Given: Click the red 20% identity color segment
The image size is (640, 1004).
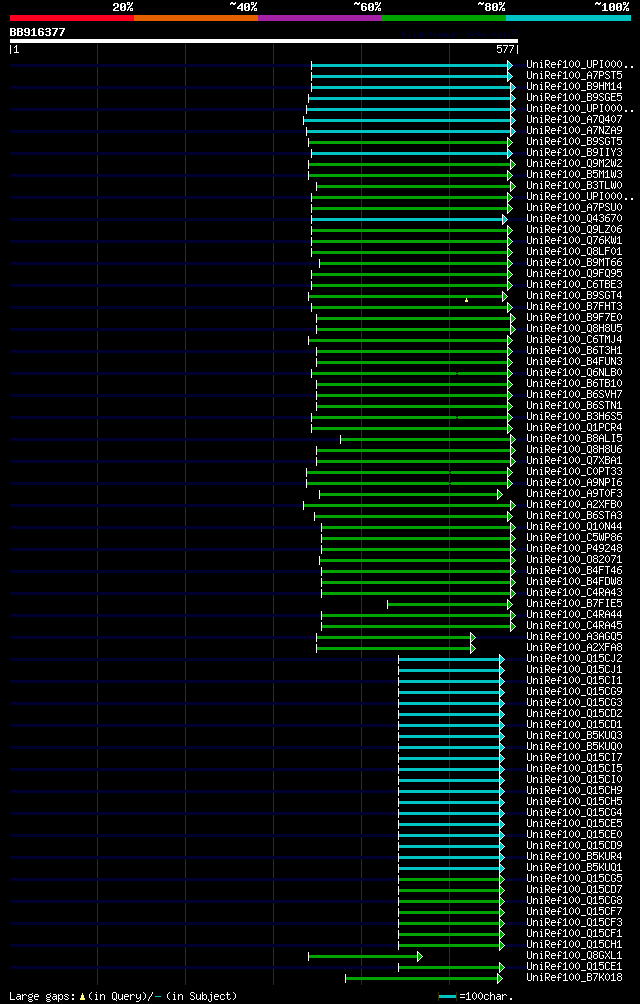Looking at the screenshot, I should (x=72, y=18).
